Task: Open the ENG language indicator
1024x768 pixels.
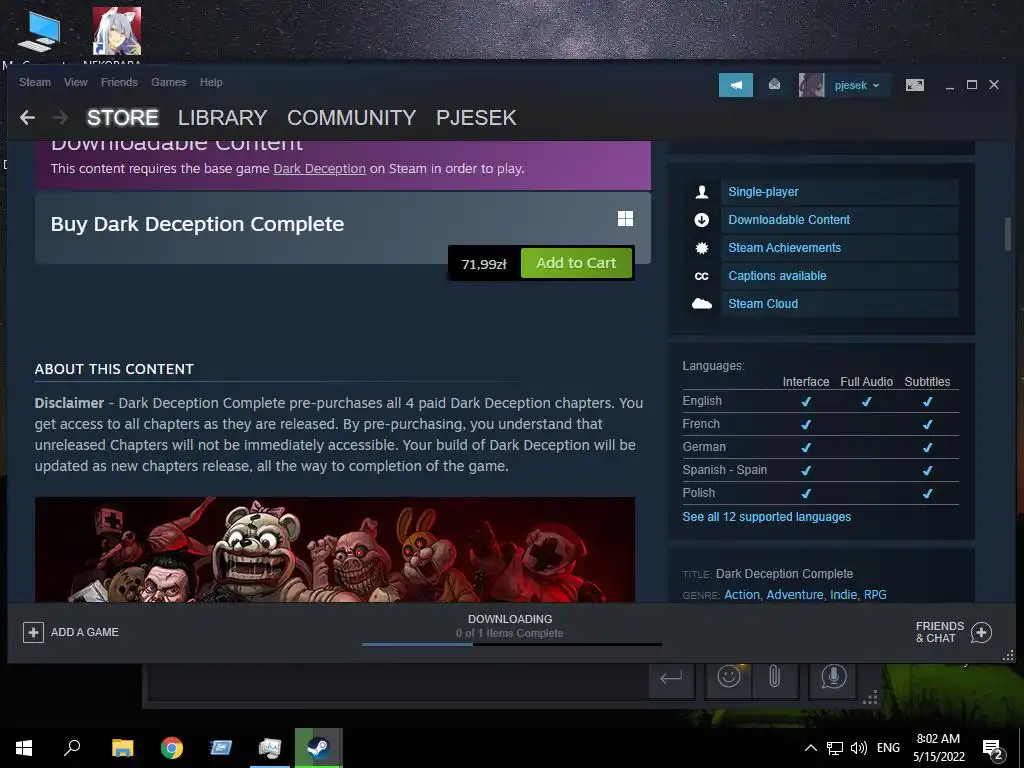Action: pyautogui.click(x=888, y=748)
